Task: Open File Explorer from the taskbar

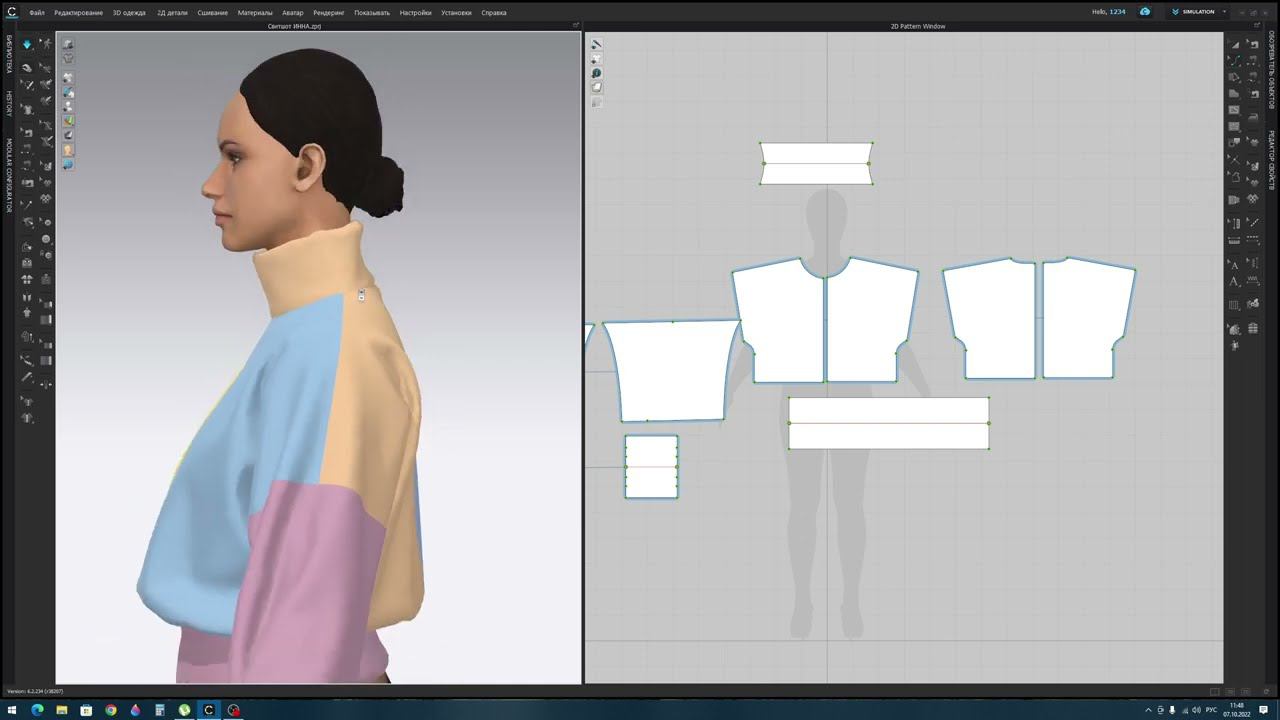Action: 62,710
